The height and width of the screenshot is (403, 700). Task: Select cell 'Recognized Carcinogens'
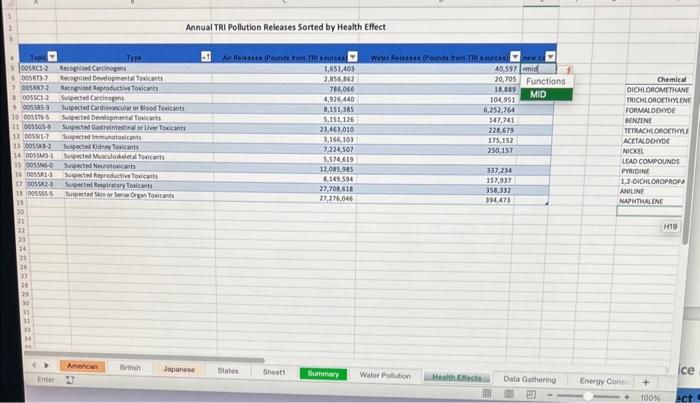pyautogui.click(x=93, y=68)
